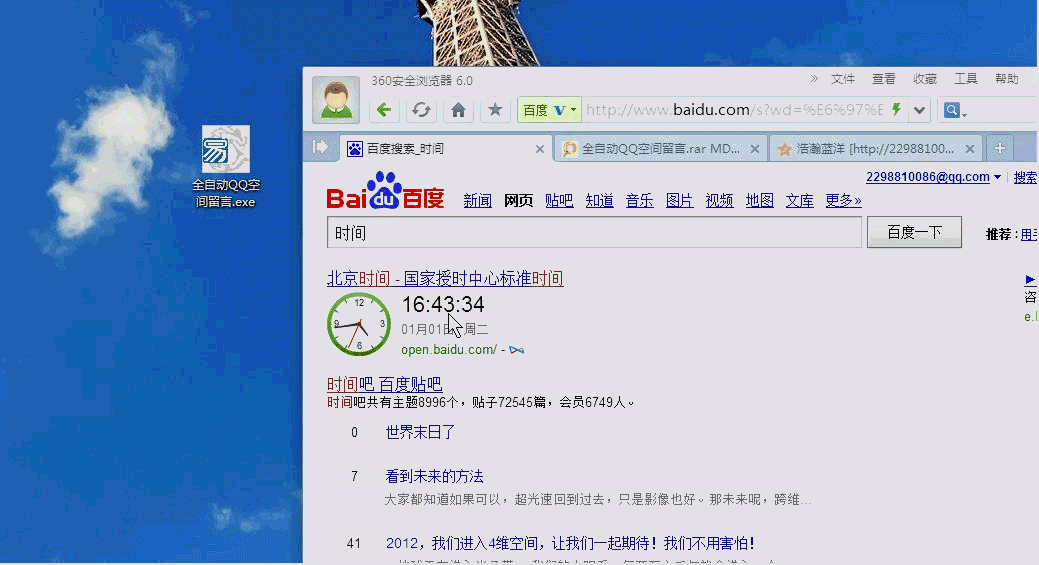Open the 音乐 link
This screenshot has width=1039, height=565.
pyautogui.click(x=639, y=201)
